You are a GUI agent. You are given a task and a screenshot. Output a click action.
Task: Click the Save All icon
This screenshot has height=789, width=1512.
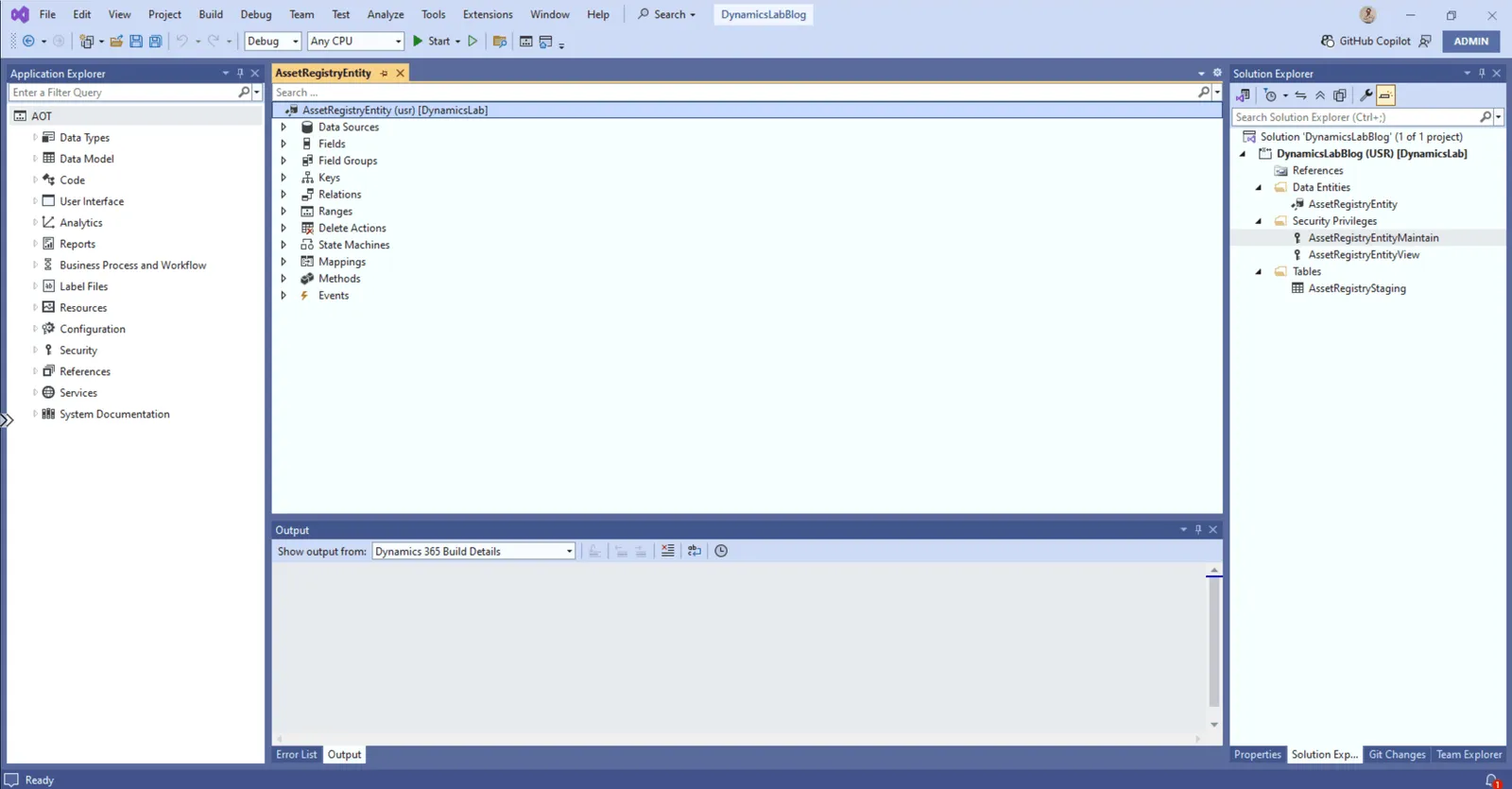pyautogui.click(x=156, y=42)
